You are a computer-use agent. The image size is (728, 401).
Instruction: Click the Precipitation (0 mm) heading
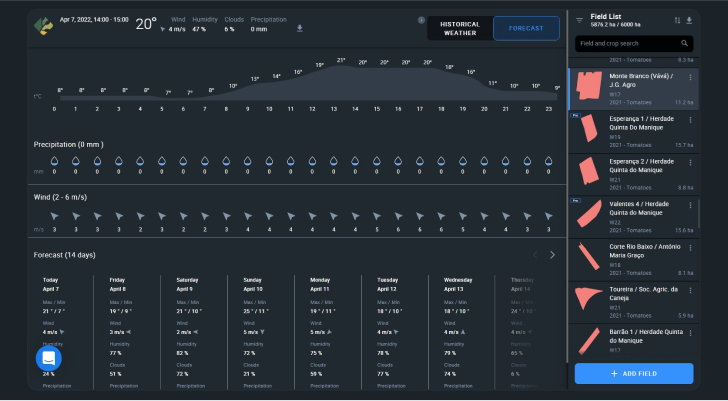coord(69,145)
